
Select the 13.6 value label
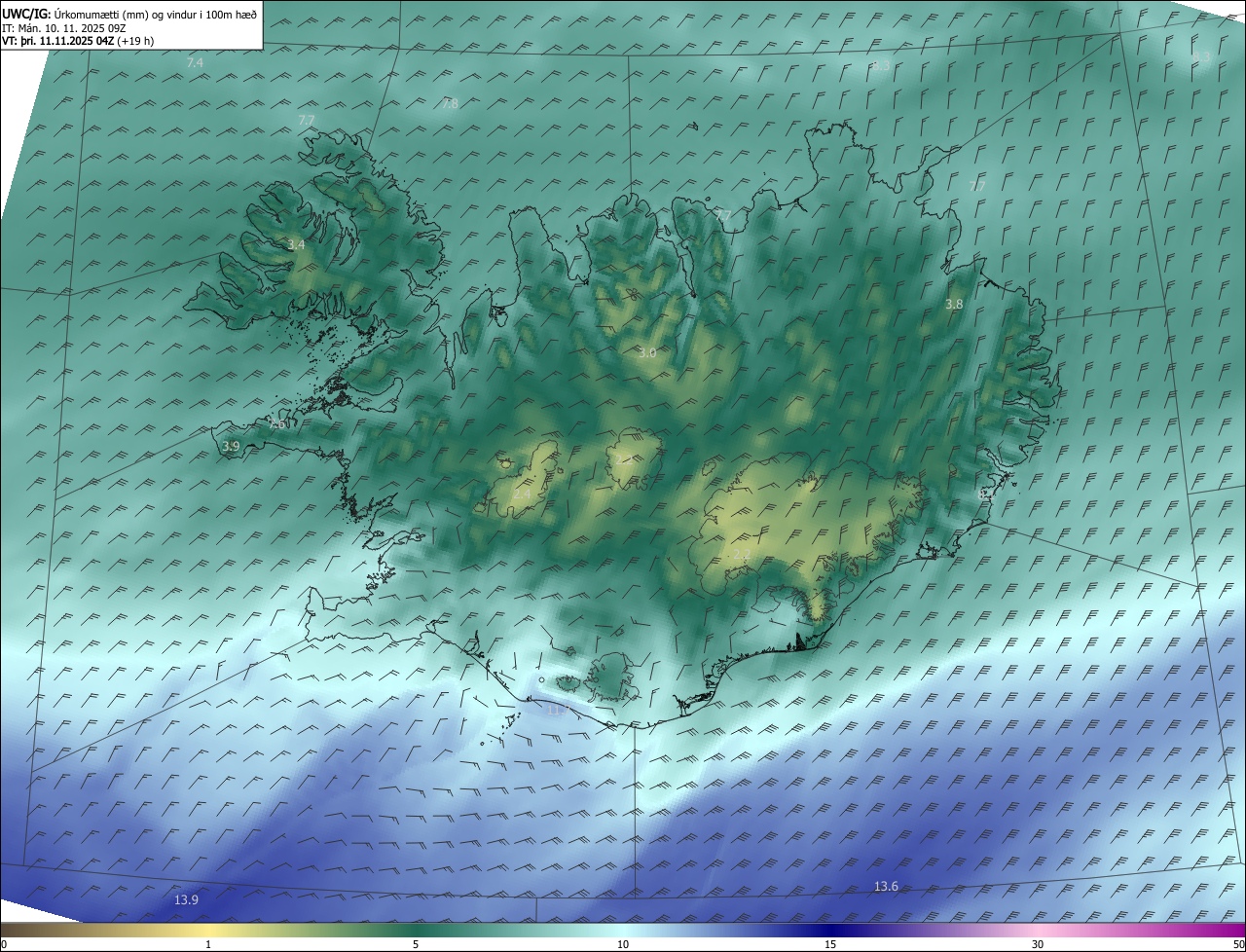coord(886,886)
